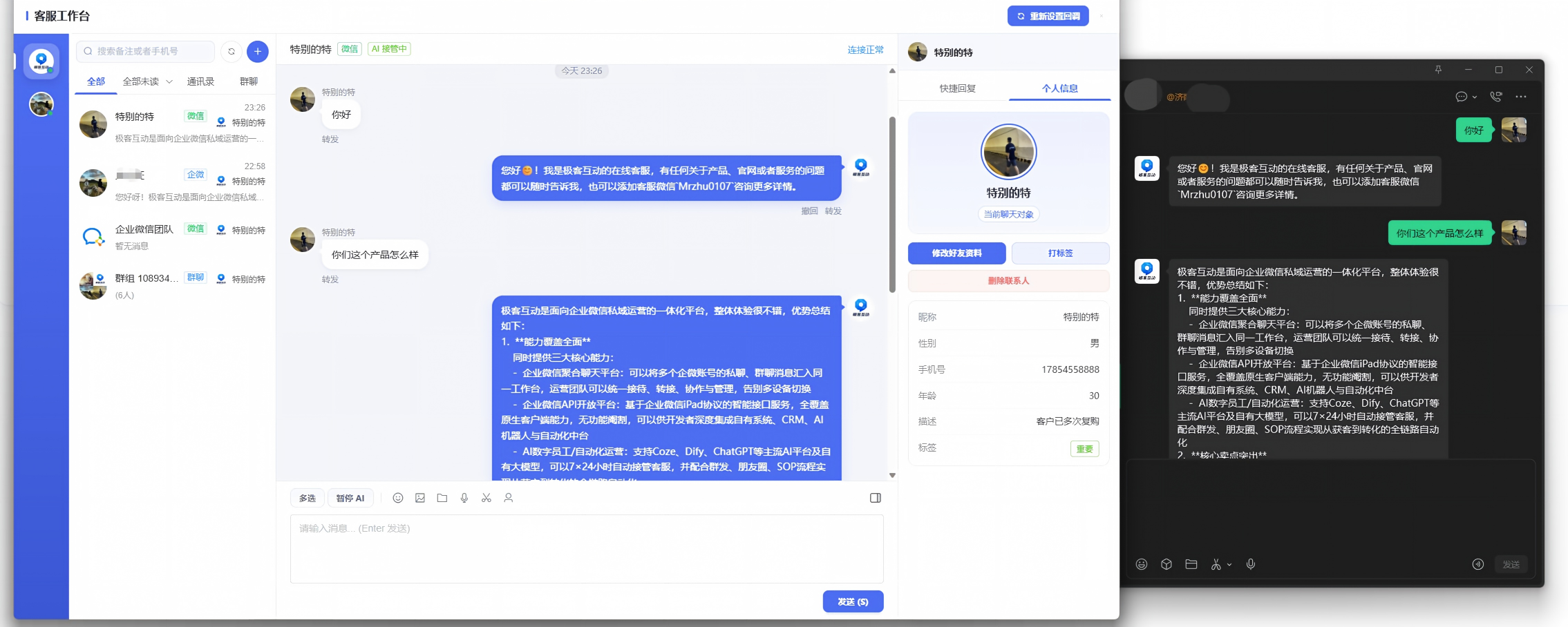This screenshot has height=627, width=1568.
Task: Click the contact card icon in workbench toolbar
Action: click(509, 498)
